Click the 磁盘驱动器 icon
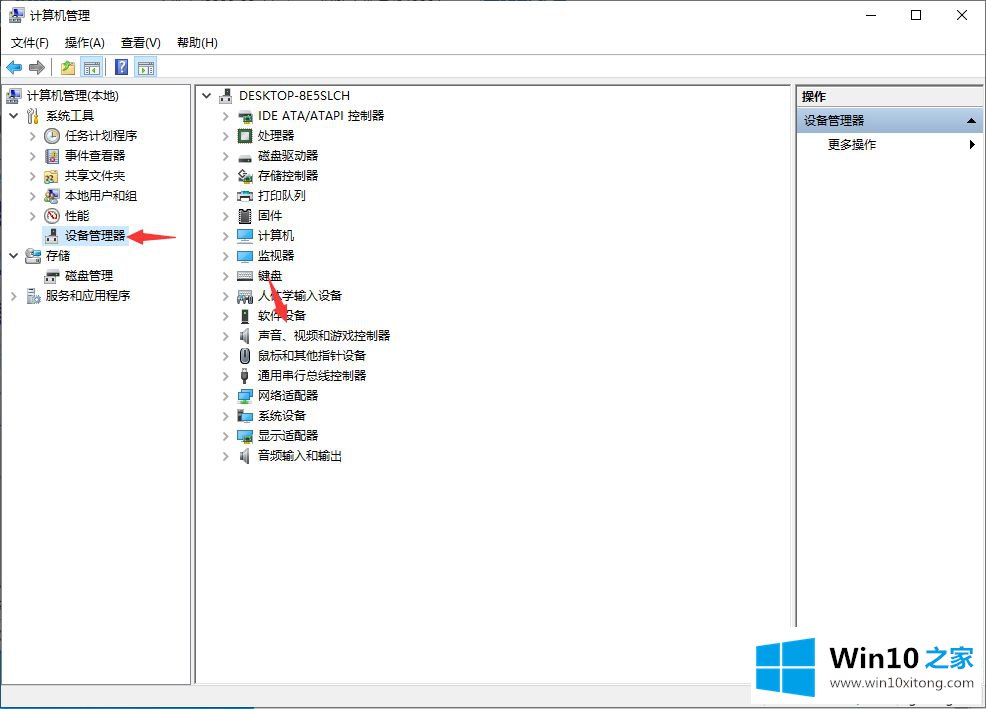The width and height of the screenshot is (986, 709). (245, 157)
